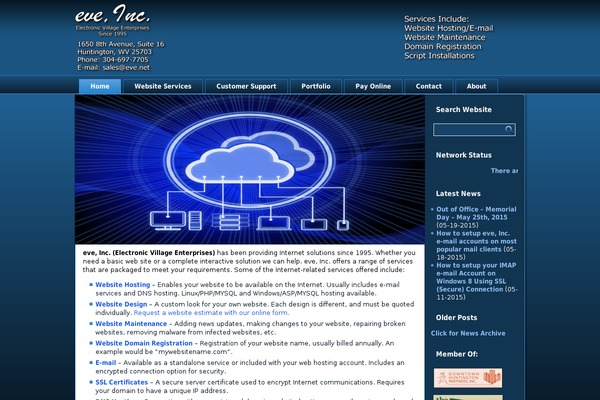Select the Contact menu item

tap(429, 86)
